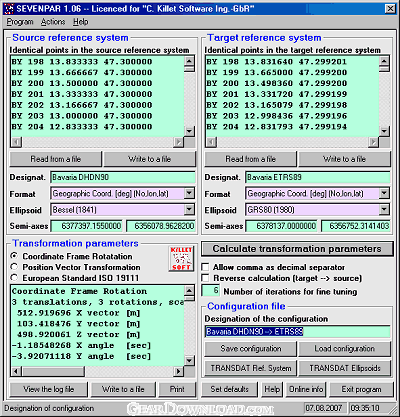
Task: Click target points list scroll left arrow
Action: (211, 142)
